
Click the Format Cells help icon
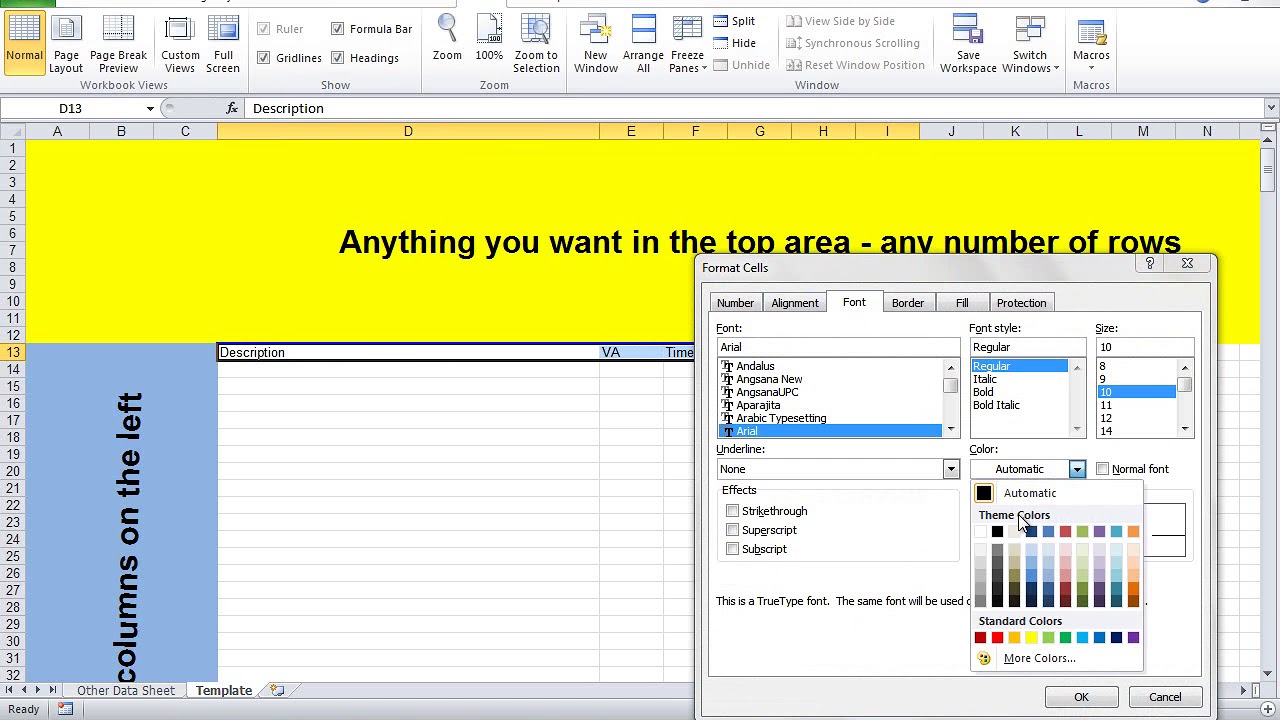tap(1150, 264)
